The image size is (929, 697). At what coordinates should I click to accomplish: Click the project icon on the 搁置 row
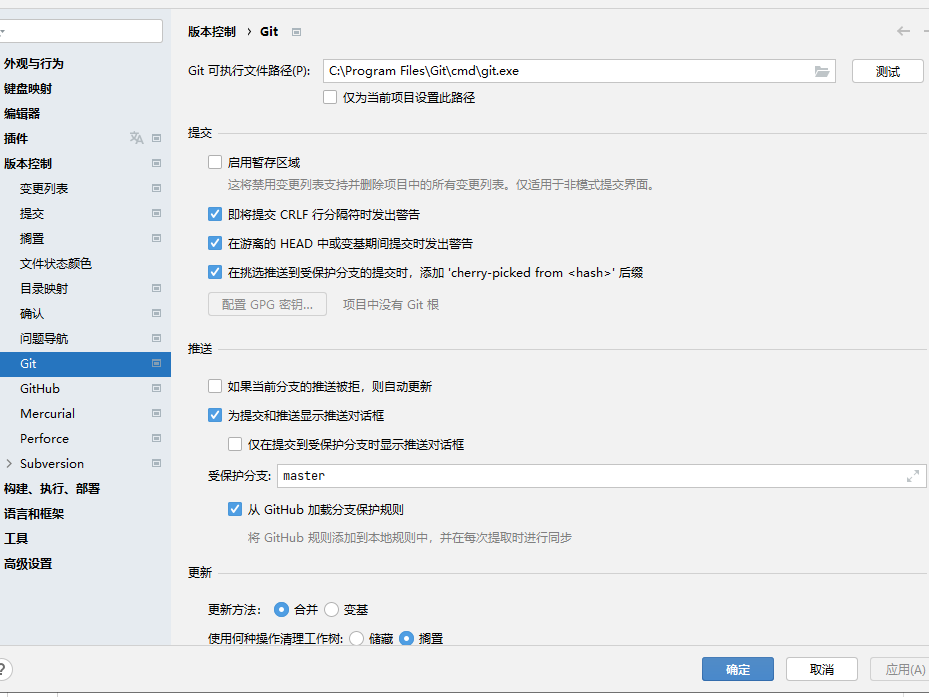[x=156, y=238]
